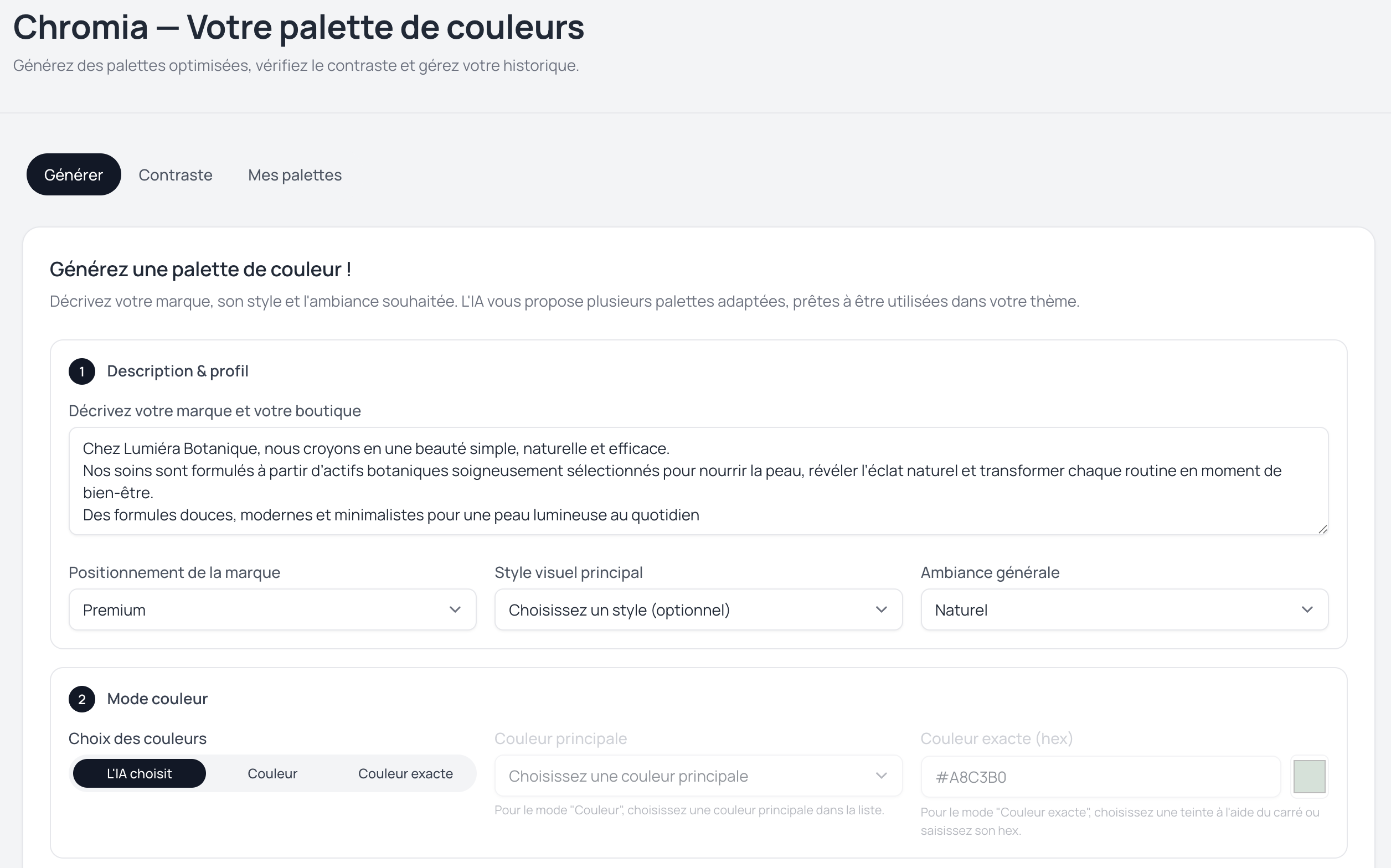Click the step 1 badge beside Description & profil

pos(81,371)
